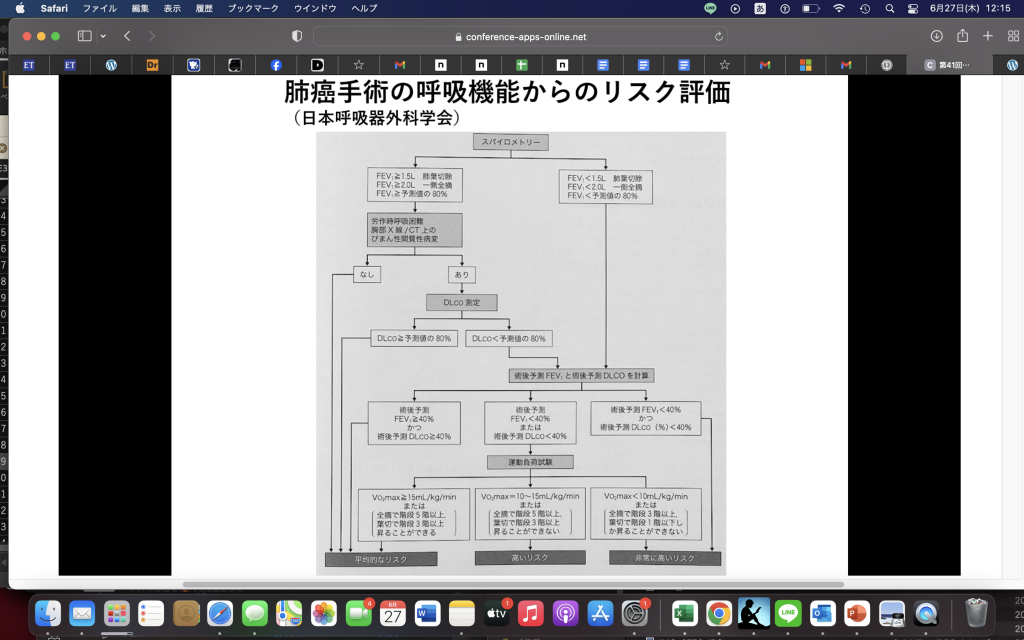Open Safari downloads icon
This screenshot has height=640, width=1024.
[936, 36]
